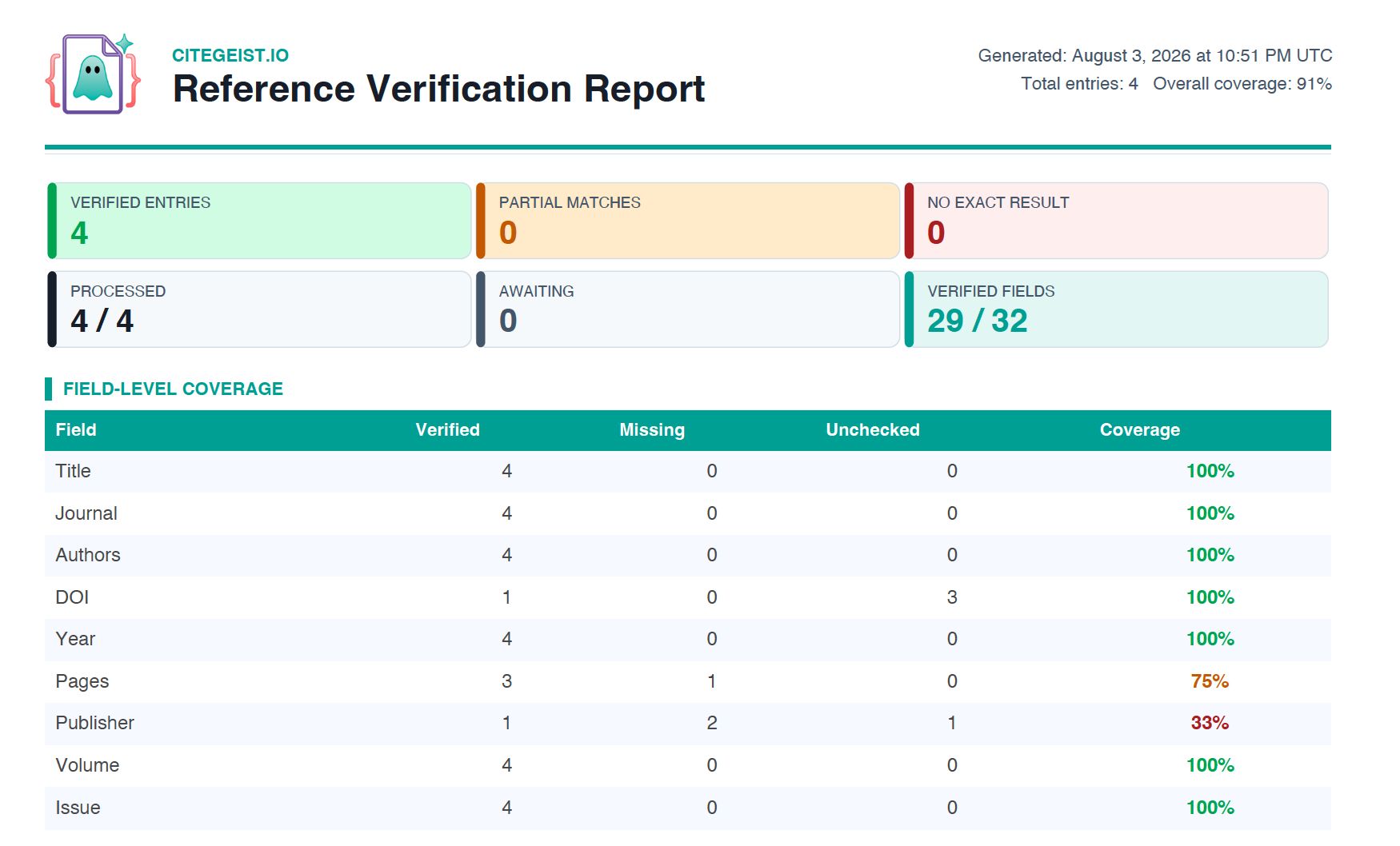Click the 33% coverage value for Publisher
This screenshot has width=1400, height=846.
coord(1210,723)
